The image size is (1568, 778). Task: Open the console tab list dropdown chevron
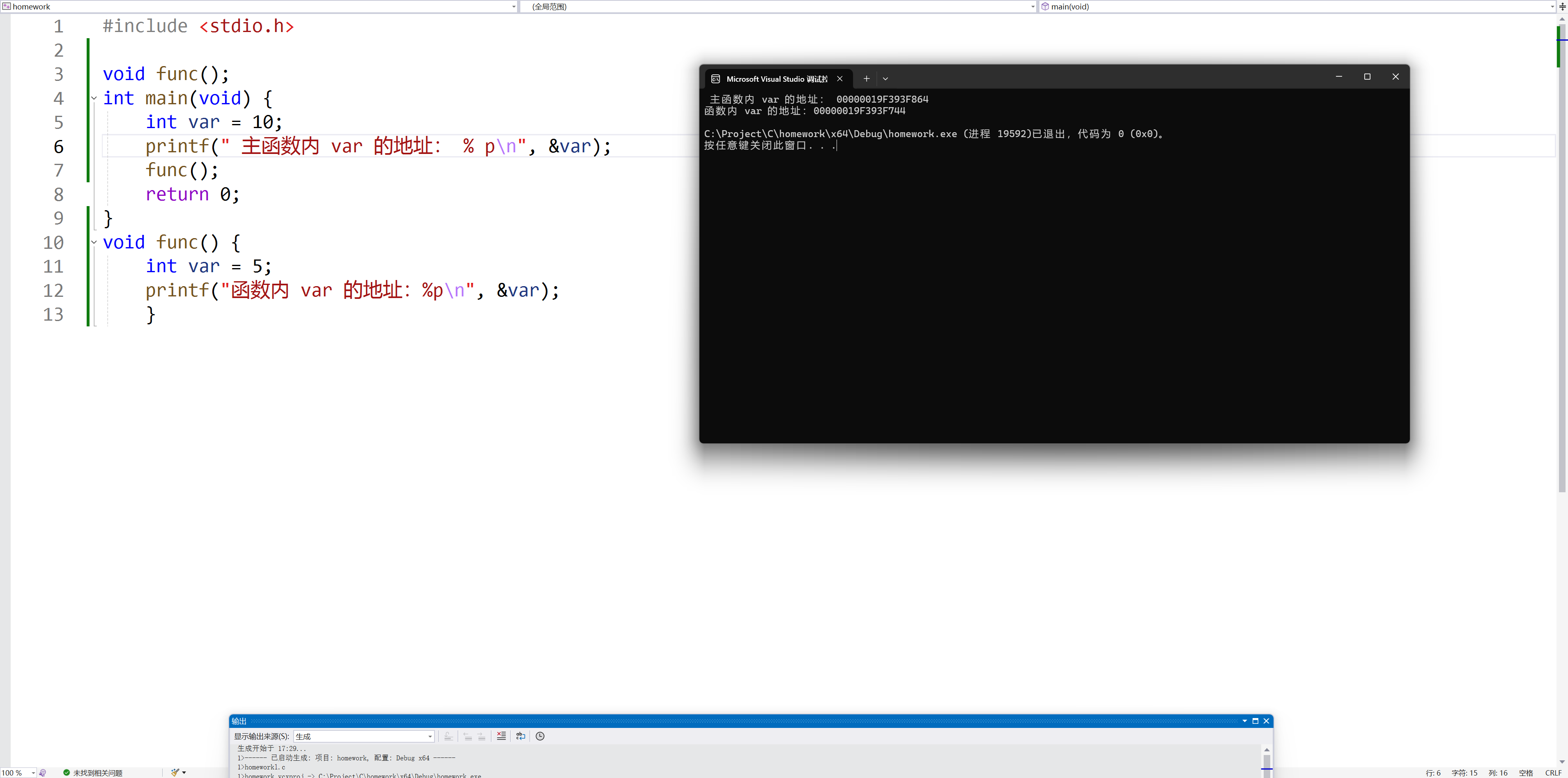885,78
